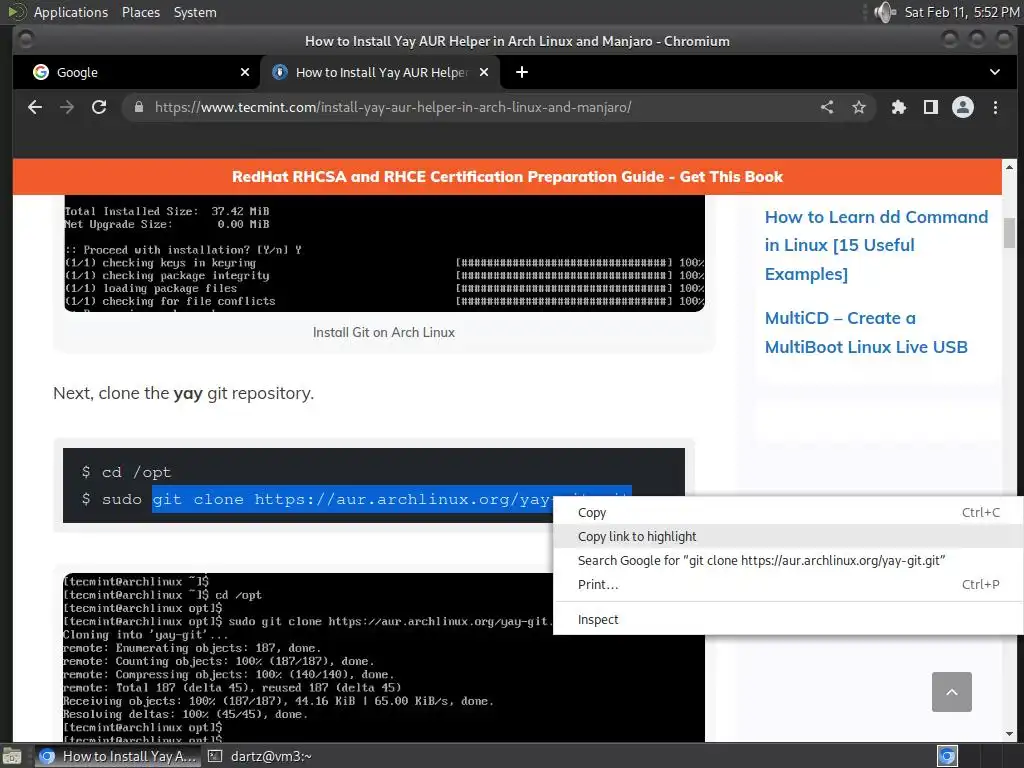Select Search Google for git clone entry
This screenshot has height=768, width=1024.
[x=788, y=560]
